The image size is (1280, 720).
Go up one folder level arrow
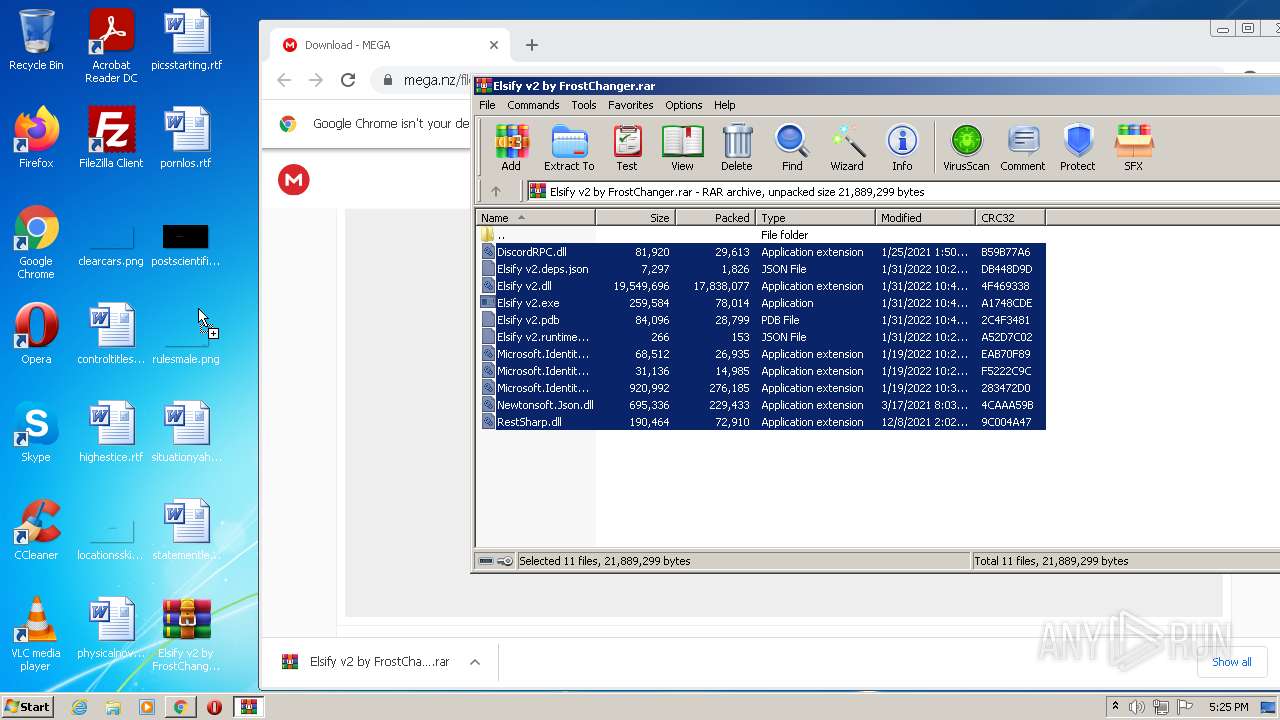tap(496, 192)
